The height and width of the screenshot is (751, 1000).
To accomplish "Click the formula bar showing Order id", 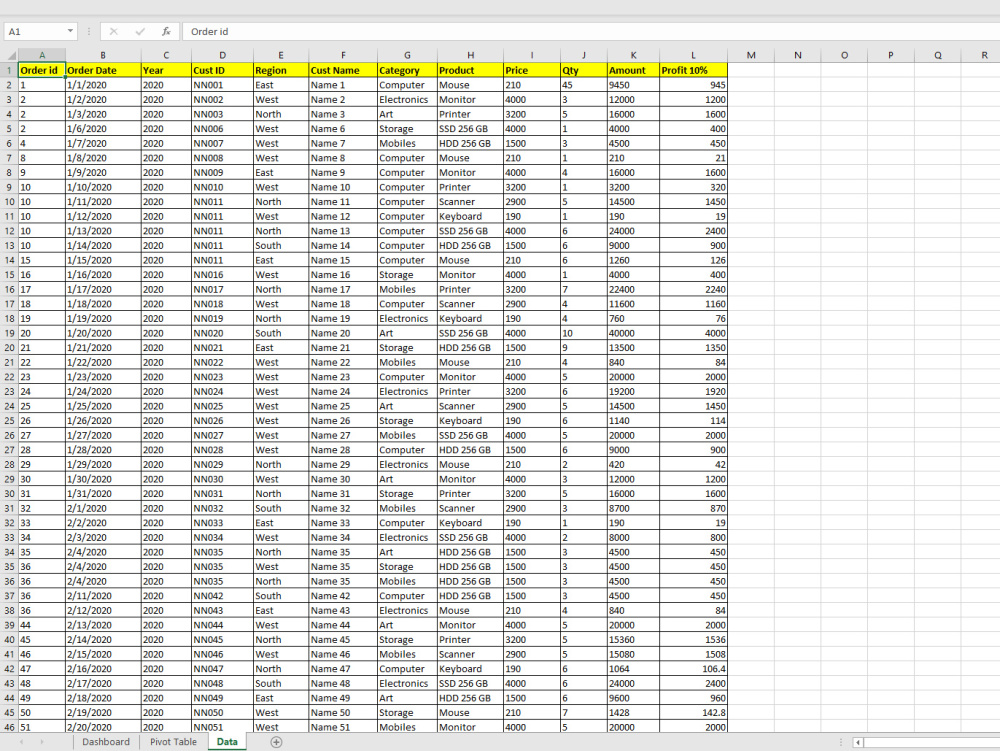I will [591, 31].
